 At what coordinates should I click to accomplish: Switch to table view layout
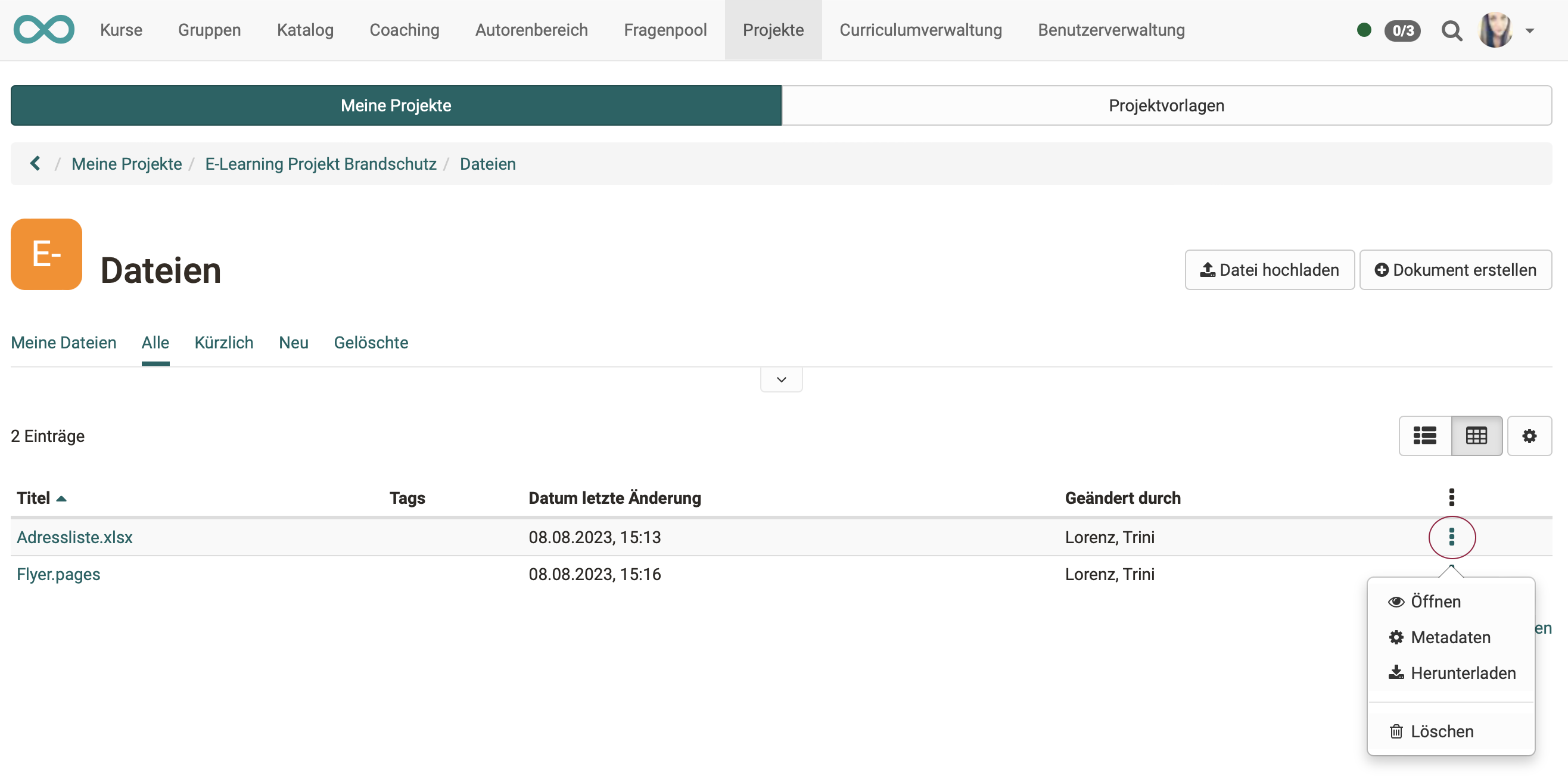1476,436
